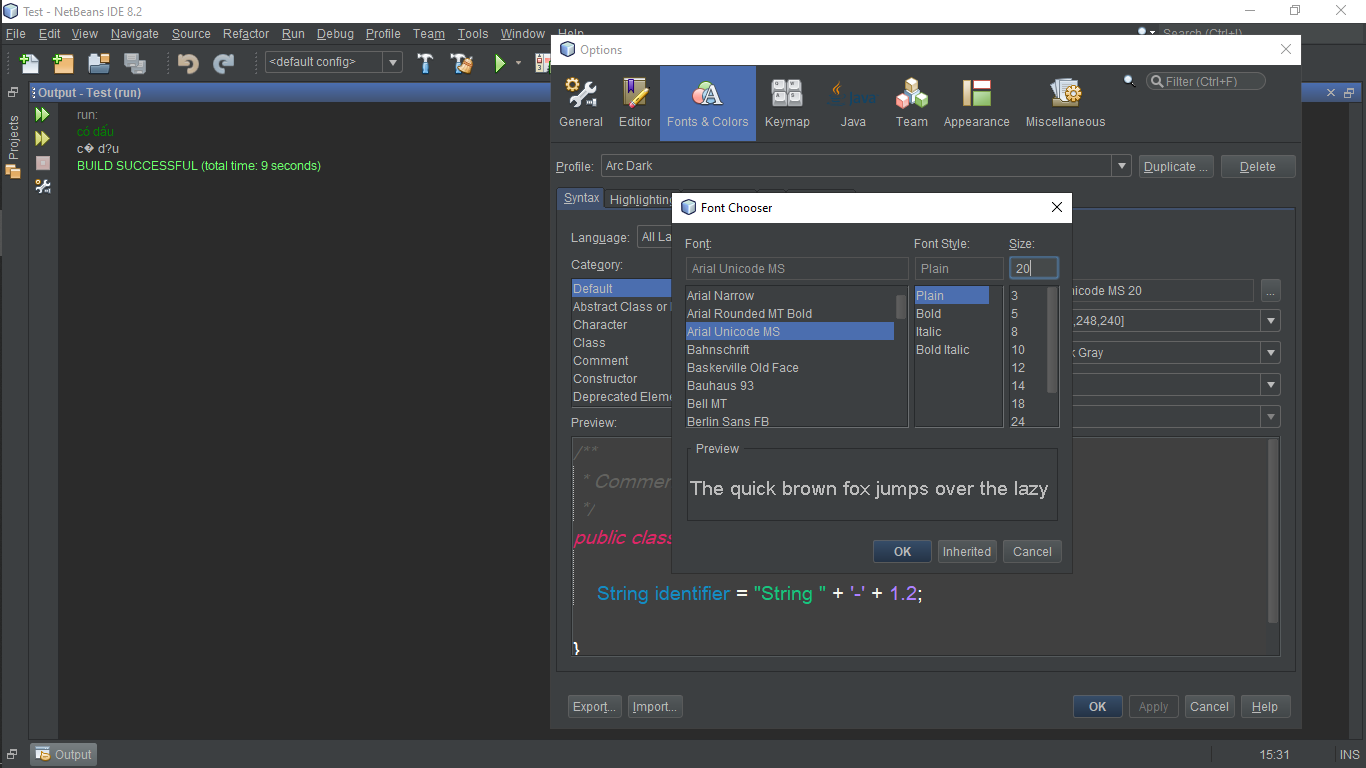
Task: Click the Build Project hammer icon
Action: [x=425, y=63]
